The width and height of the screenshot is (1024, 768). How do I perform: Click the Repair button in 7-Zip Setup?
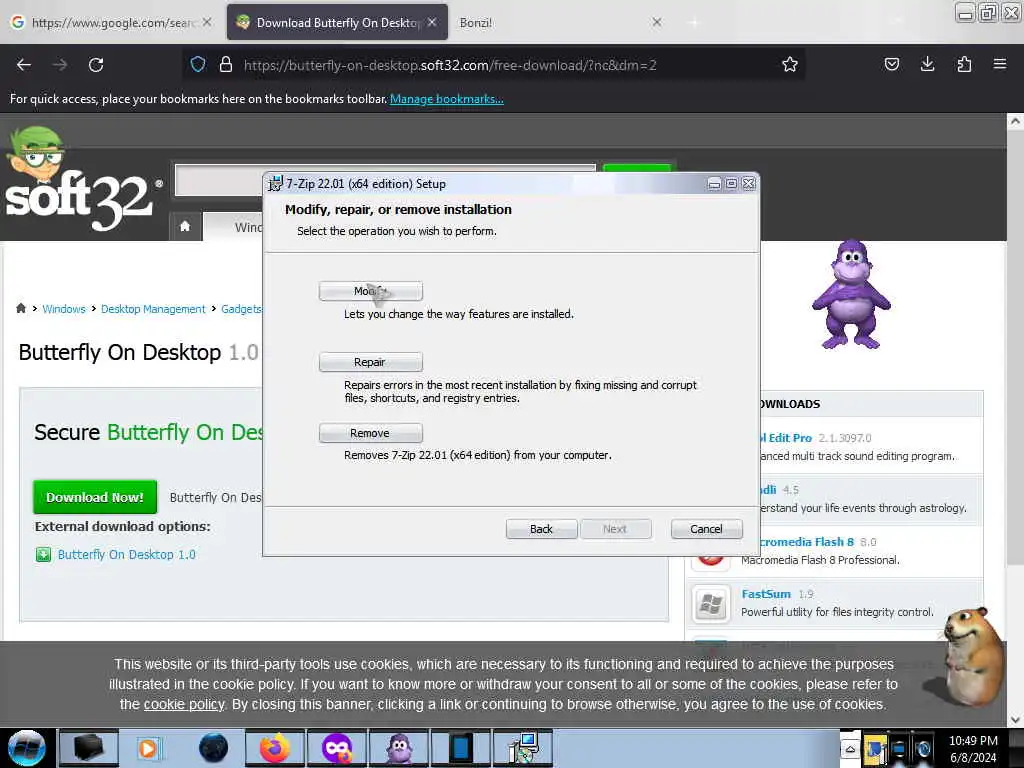point(370,362)
